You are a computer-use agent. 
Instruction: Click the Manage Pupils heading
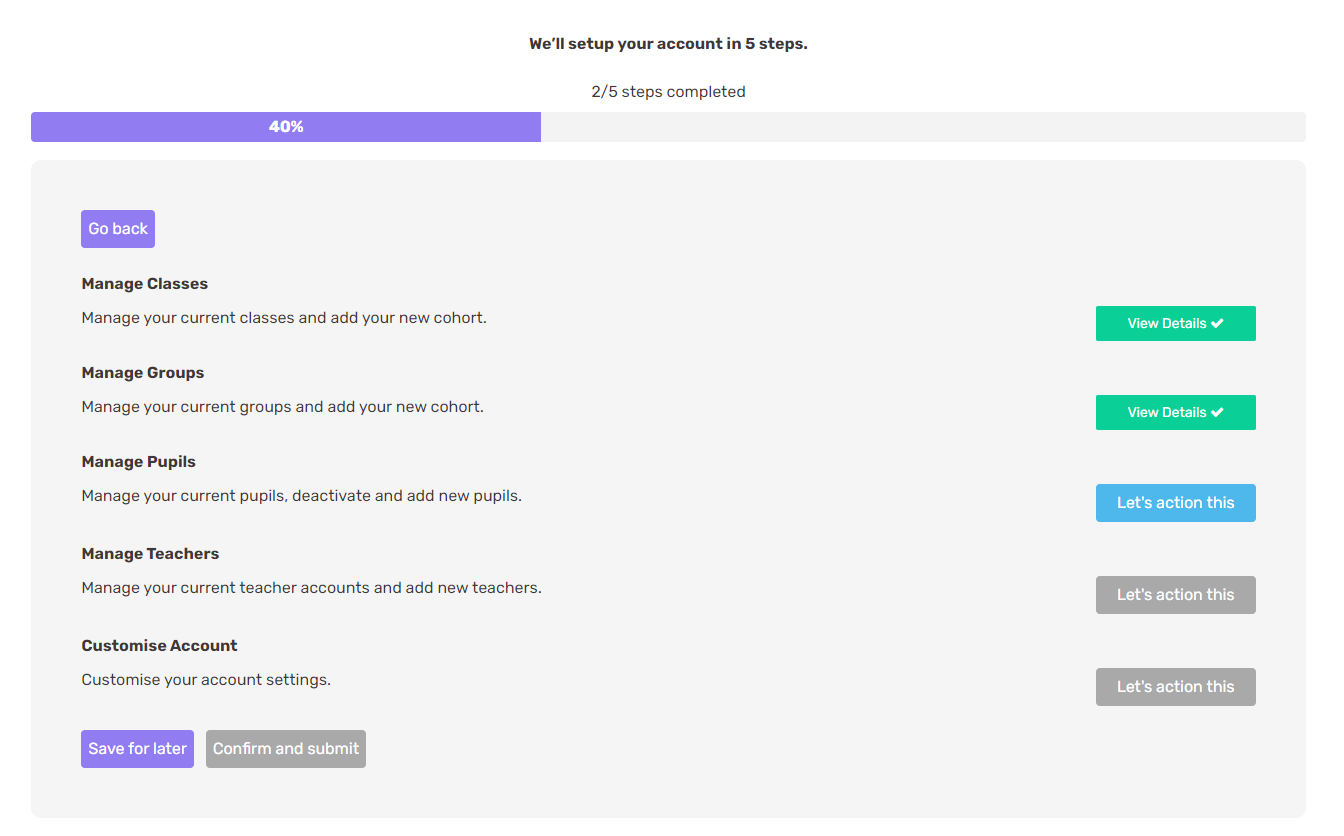point(139,462)
